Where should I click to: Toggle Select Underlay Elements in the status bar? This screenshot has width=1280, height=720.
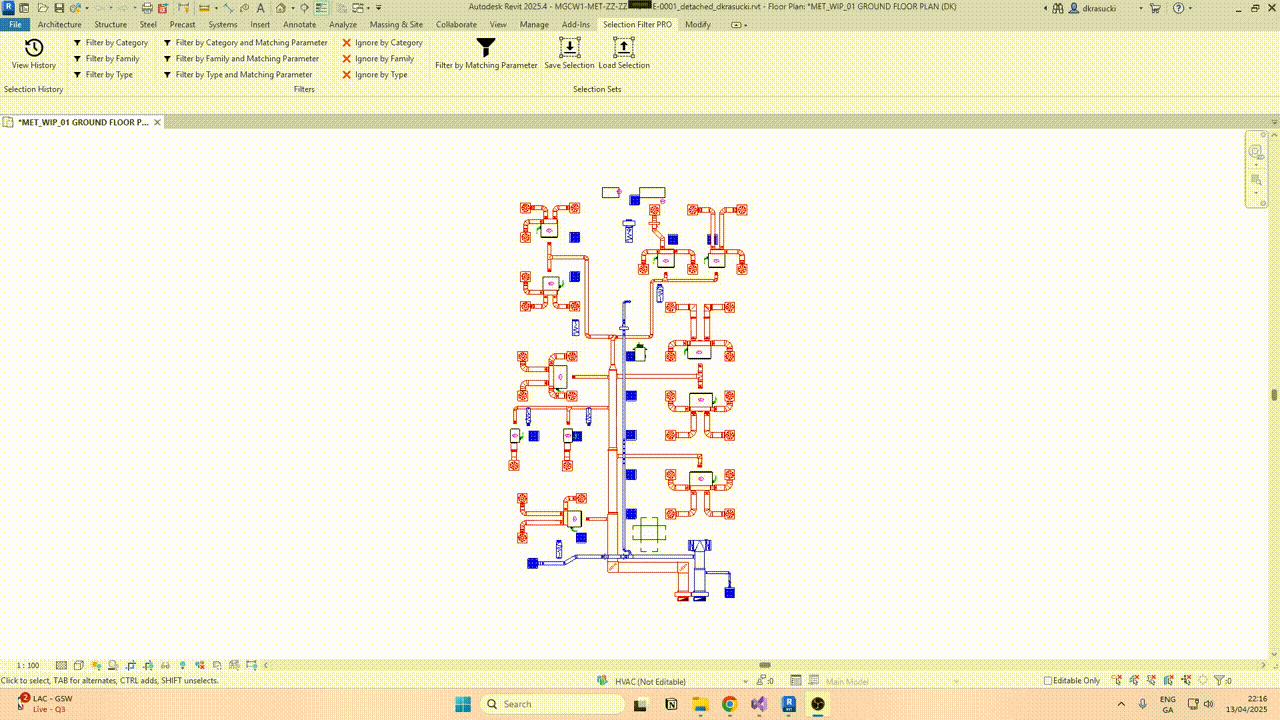1134,681
